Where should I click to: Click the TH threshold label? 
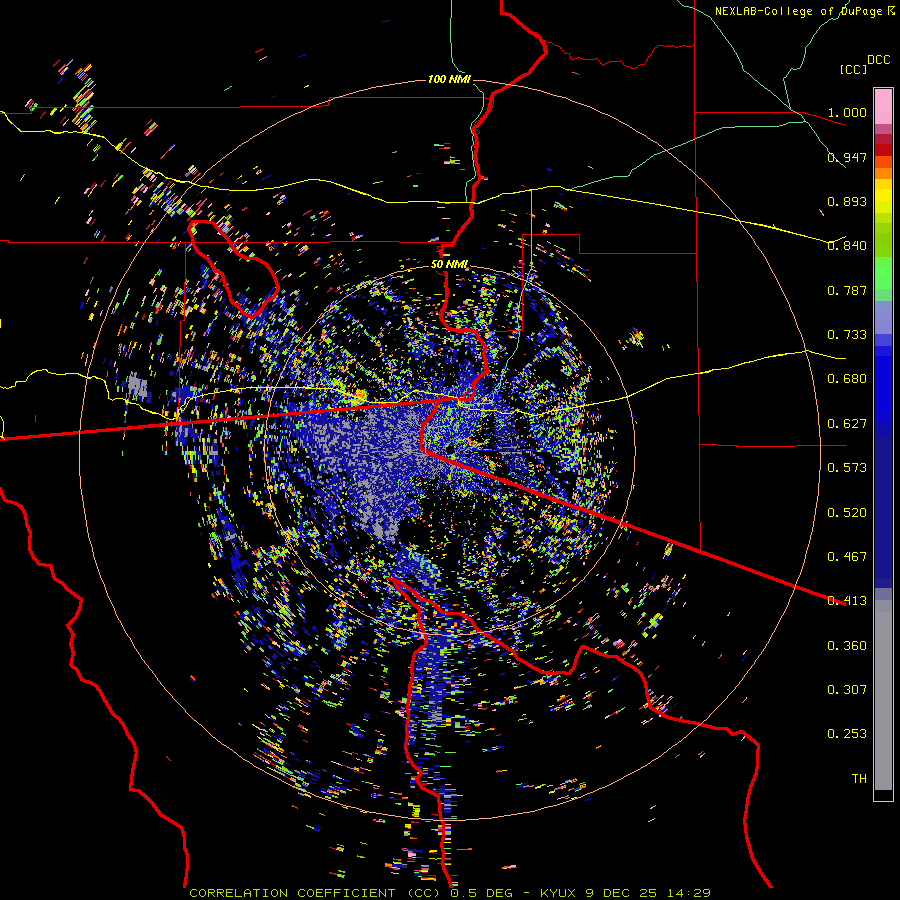click(859, 779)
